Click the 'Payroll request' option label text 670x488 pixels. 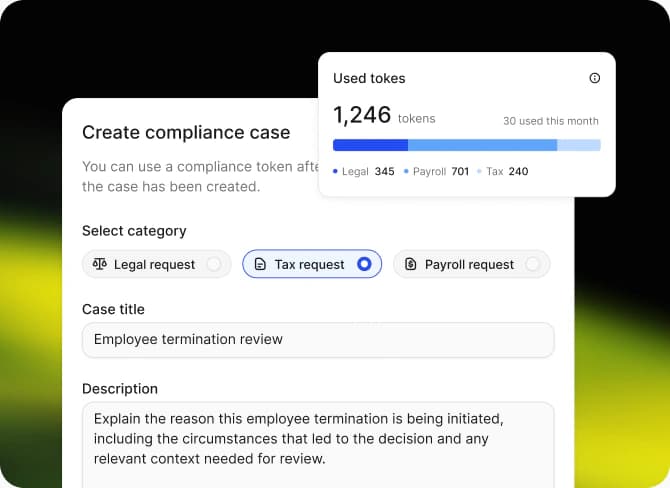[469, 265]
